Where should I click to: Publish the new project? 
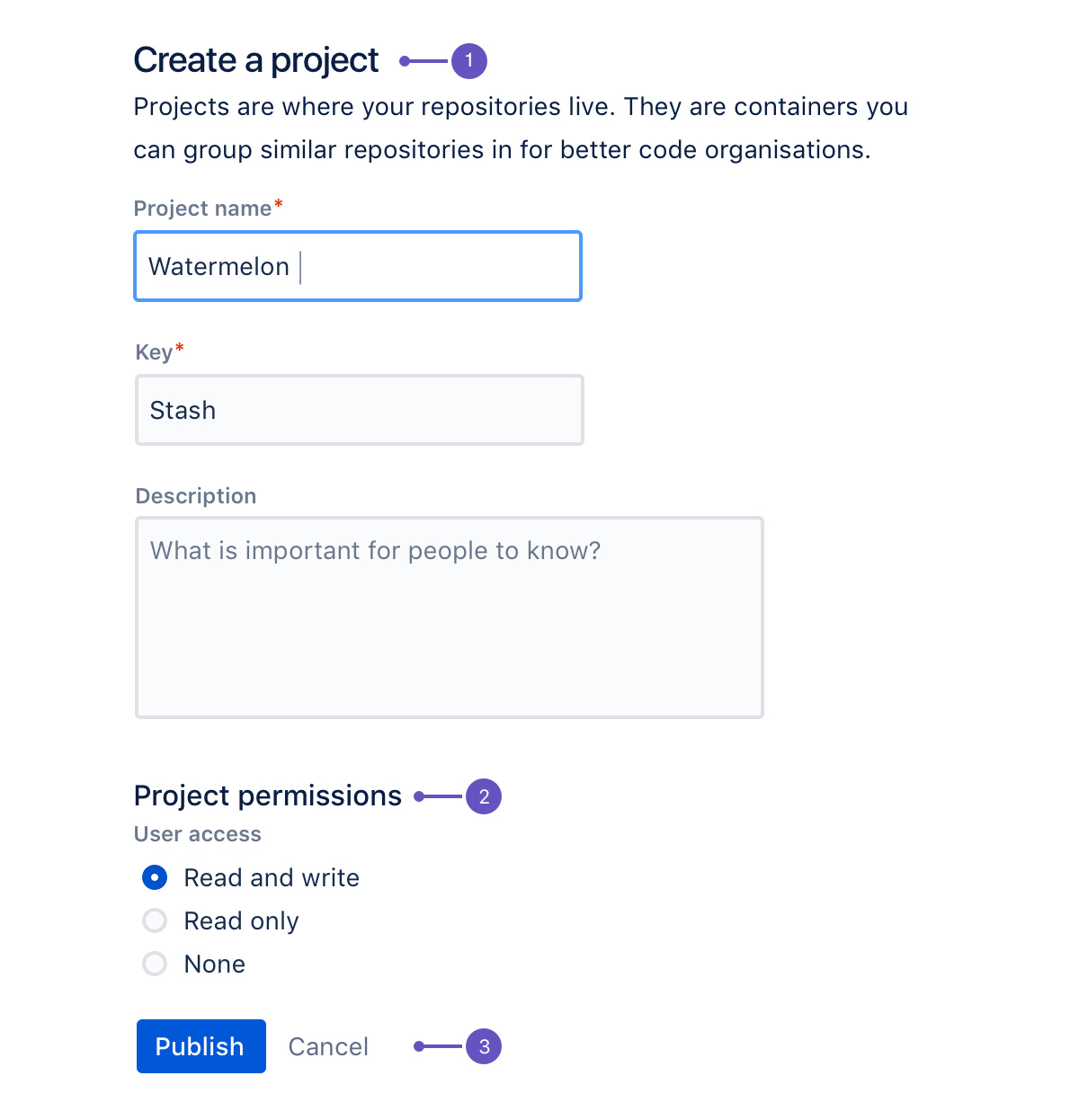[x=201, y=1046]
